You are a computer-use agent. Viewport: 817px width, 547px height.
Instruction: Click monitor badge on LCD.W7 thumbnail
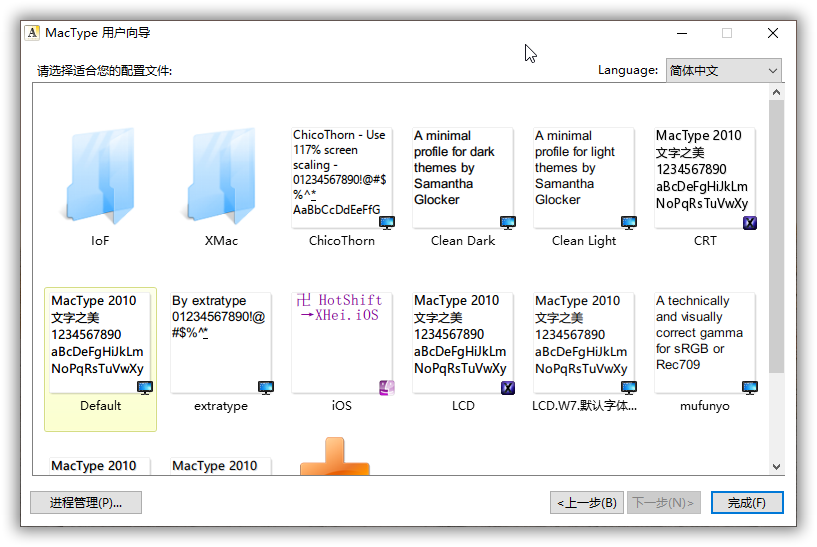[628, 388]
